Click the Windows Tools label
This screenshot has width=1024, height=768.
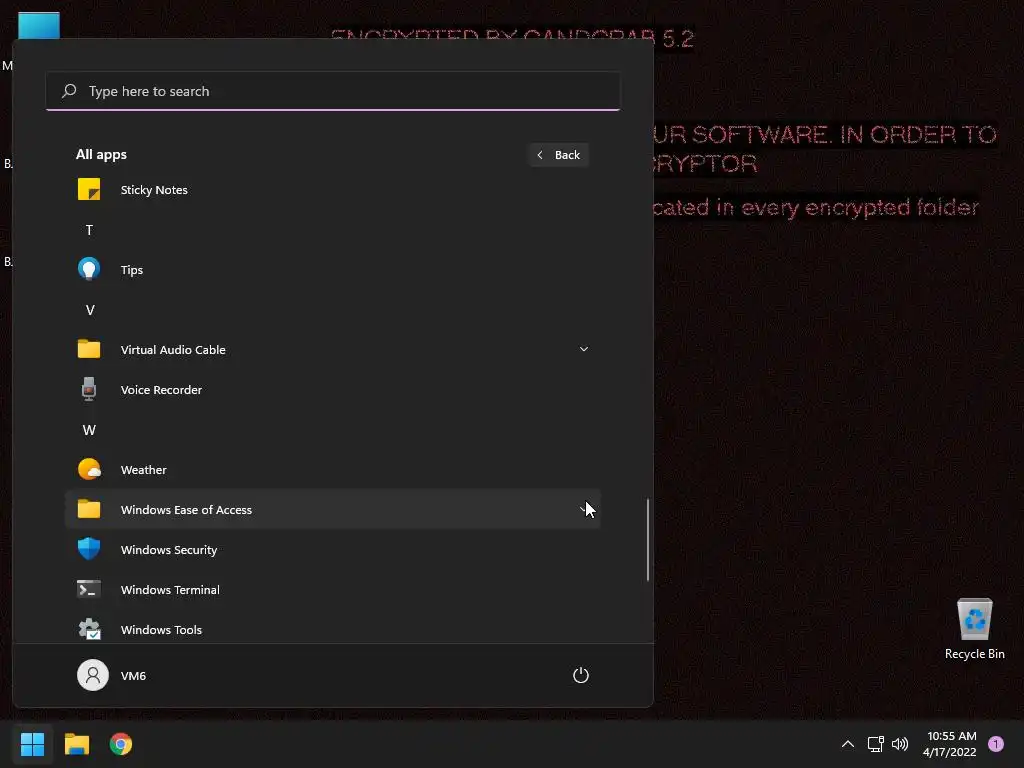click(x=161, y=630)
